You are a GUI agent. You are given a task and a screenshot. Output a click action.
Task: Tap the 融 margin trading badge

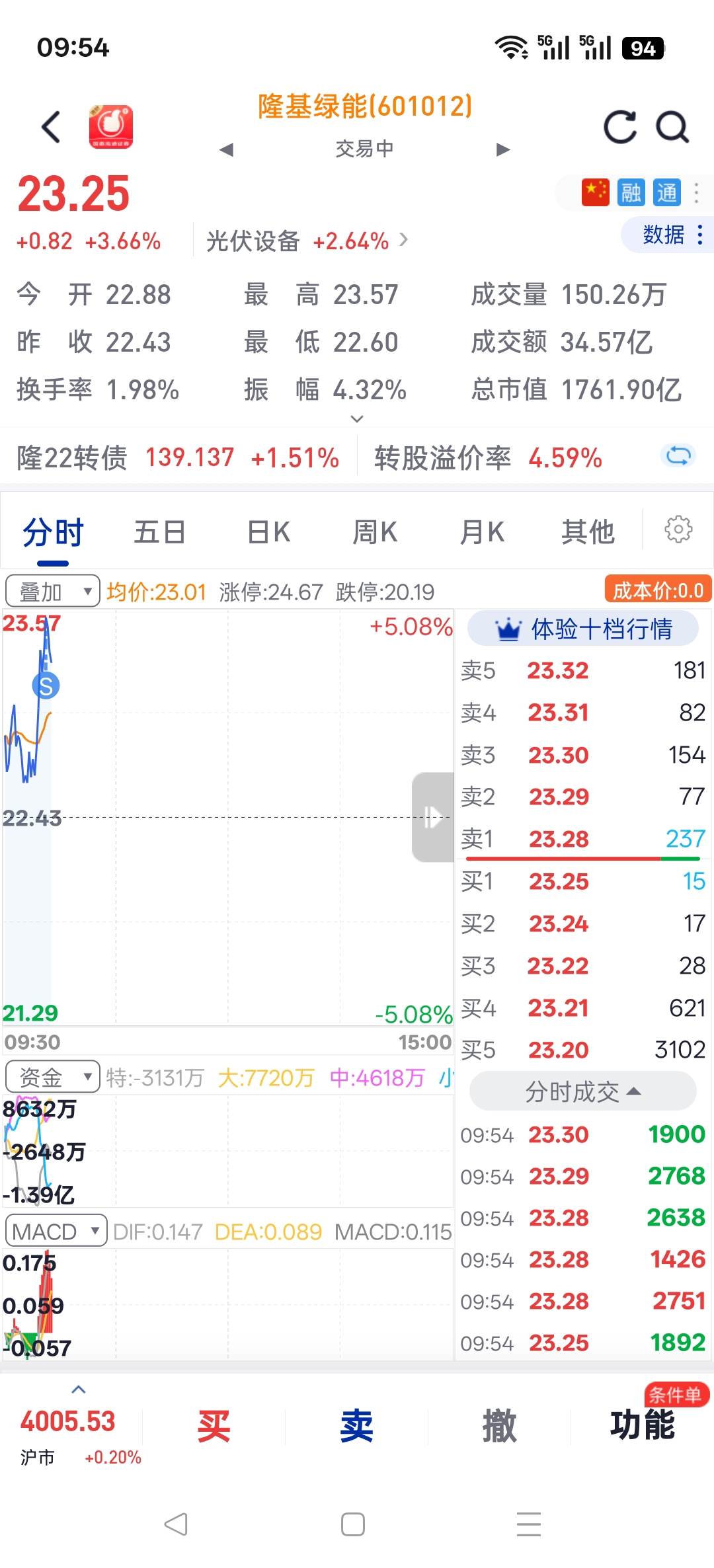click(x=631, y=192)
